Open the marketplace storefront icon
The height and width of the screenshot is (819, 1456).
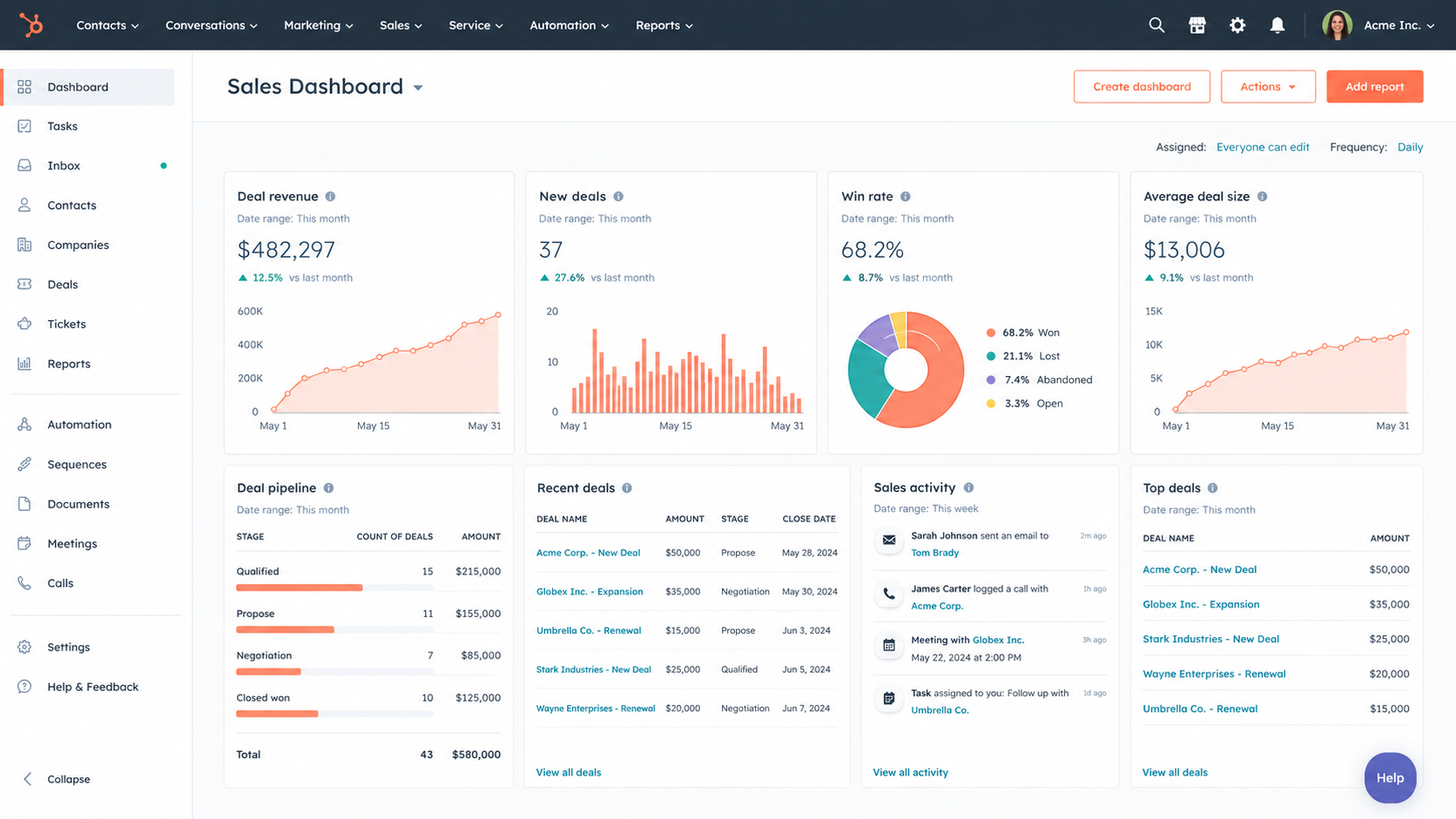tap(1197, 25)
